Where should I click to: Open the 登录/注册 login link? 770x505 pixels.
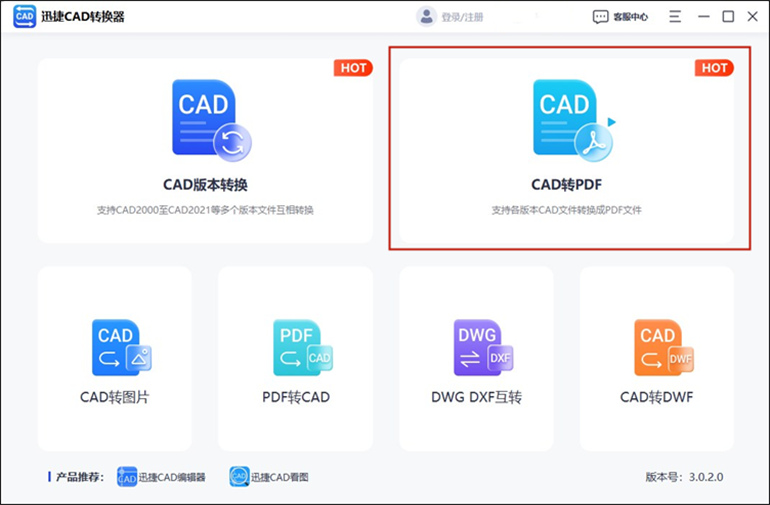point(462,17)
